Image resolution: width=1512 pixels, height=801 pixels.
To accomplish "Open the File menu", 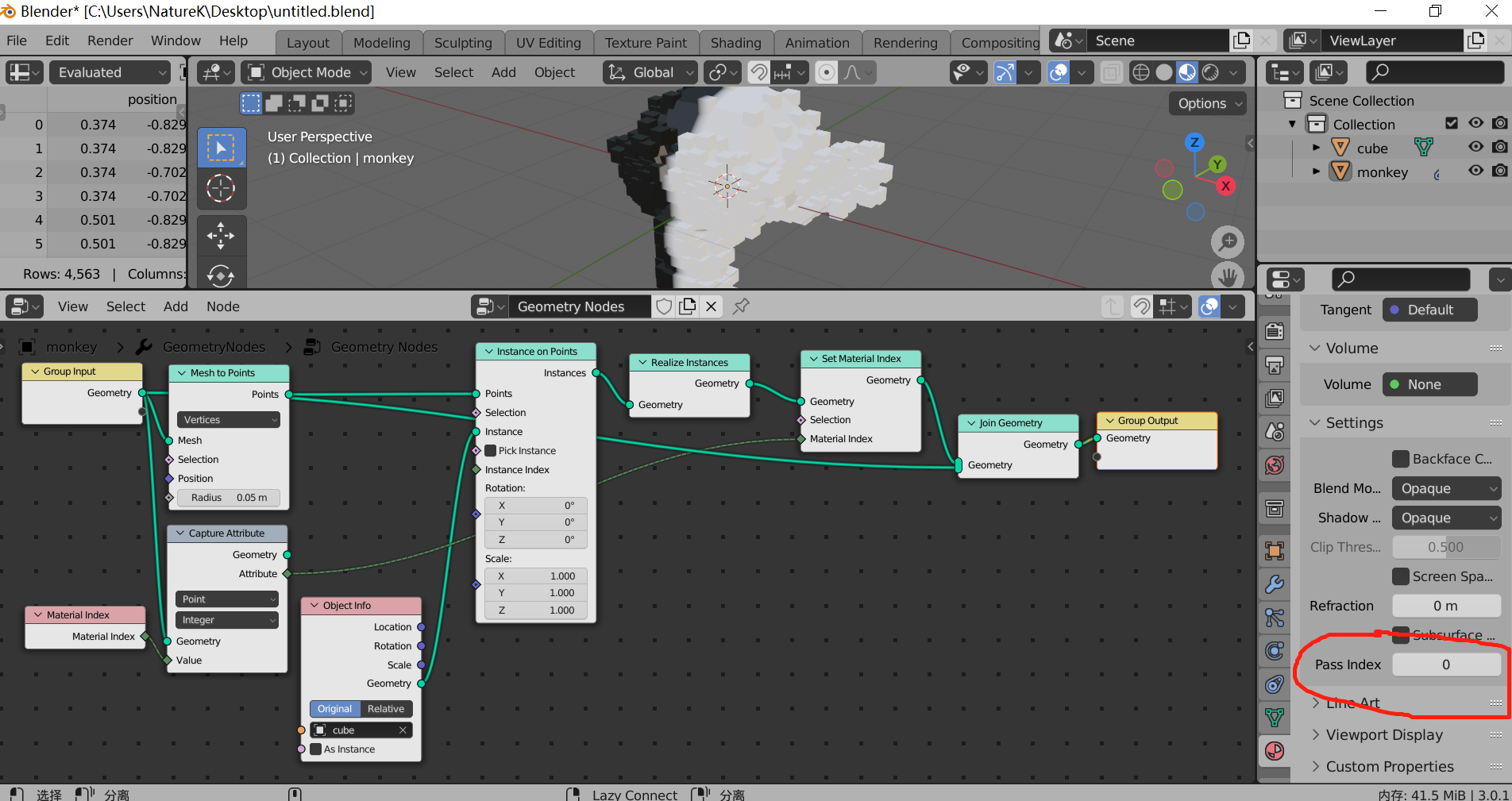I will 17,40.
